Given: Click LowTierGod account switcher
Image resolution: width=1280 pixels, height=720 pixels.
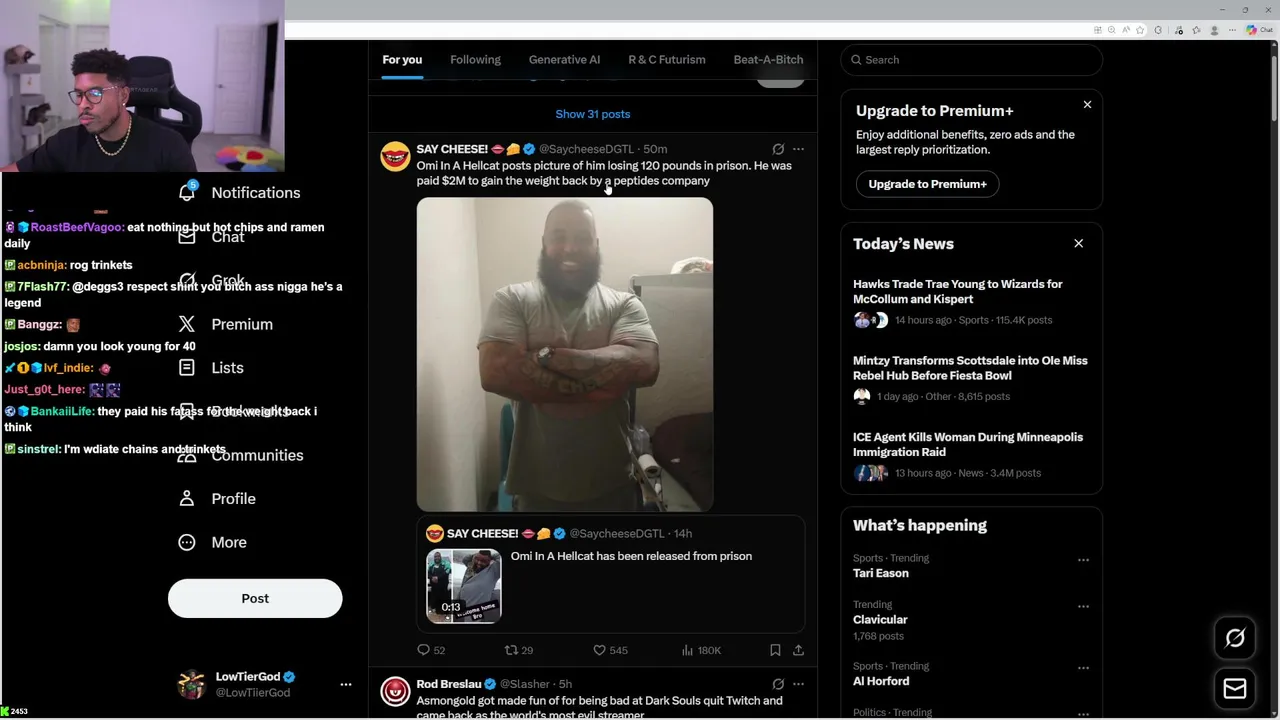Looking at the screenshot, I should click(x=265, y=684).
